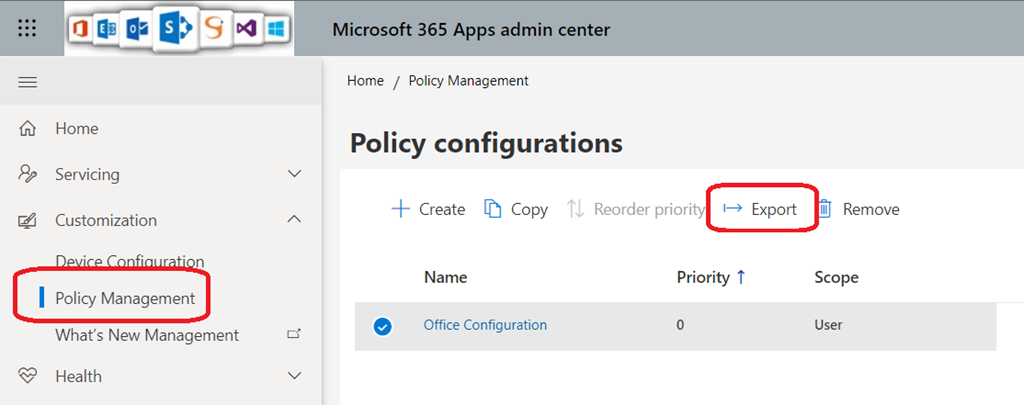Export the selected policy configuration
The height and width of the screenshot is (405, 1024).
[x=761, y=209]
